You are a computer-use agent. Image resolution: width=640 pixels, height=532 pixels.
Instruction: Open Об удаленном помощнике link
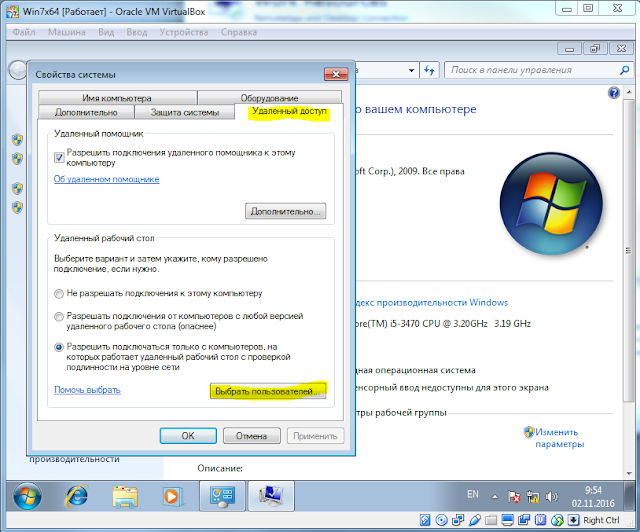click(x=107, y=179)
